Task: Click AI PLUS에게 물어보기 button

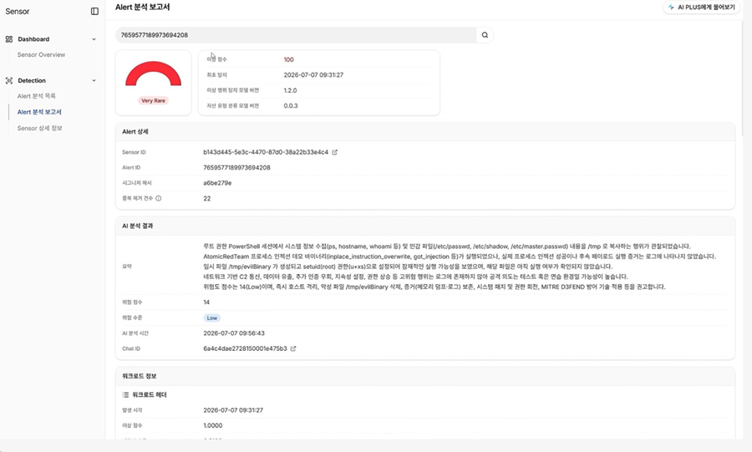Action: [x=702, y=7]
